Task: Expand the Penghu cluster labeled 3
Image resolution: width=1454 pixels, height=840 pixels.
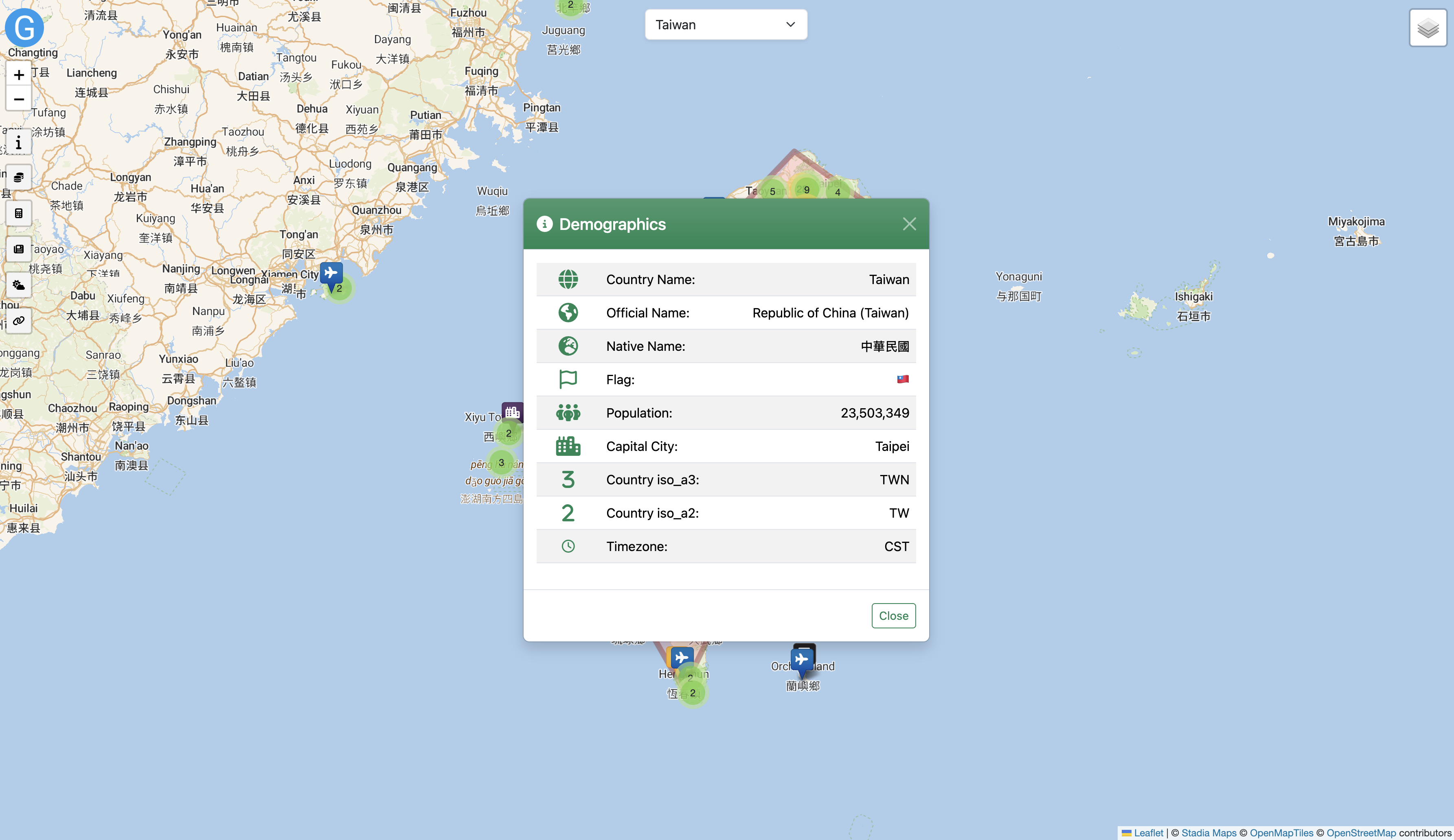Action: click(501, 462)
